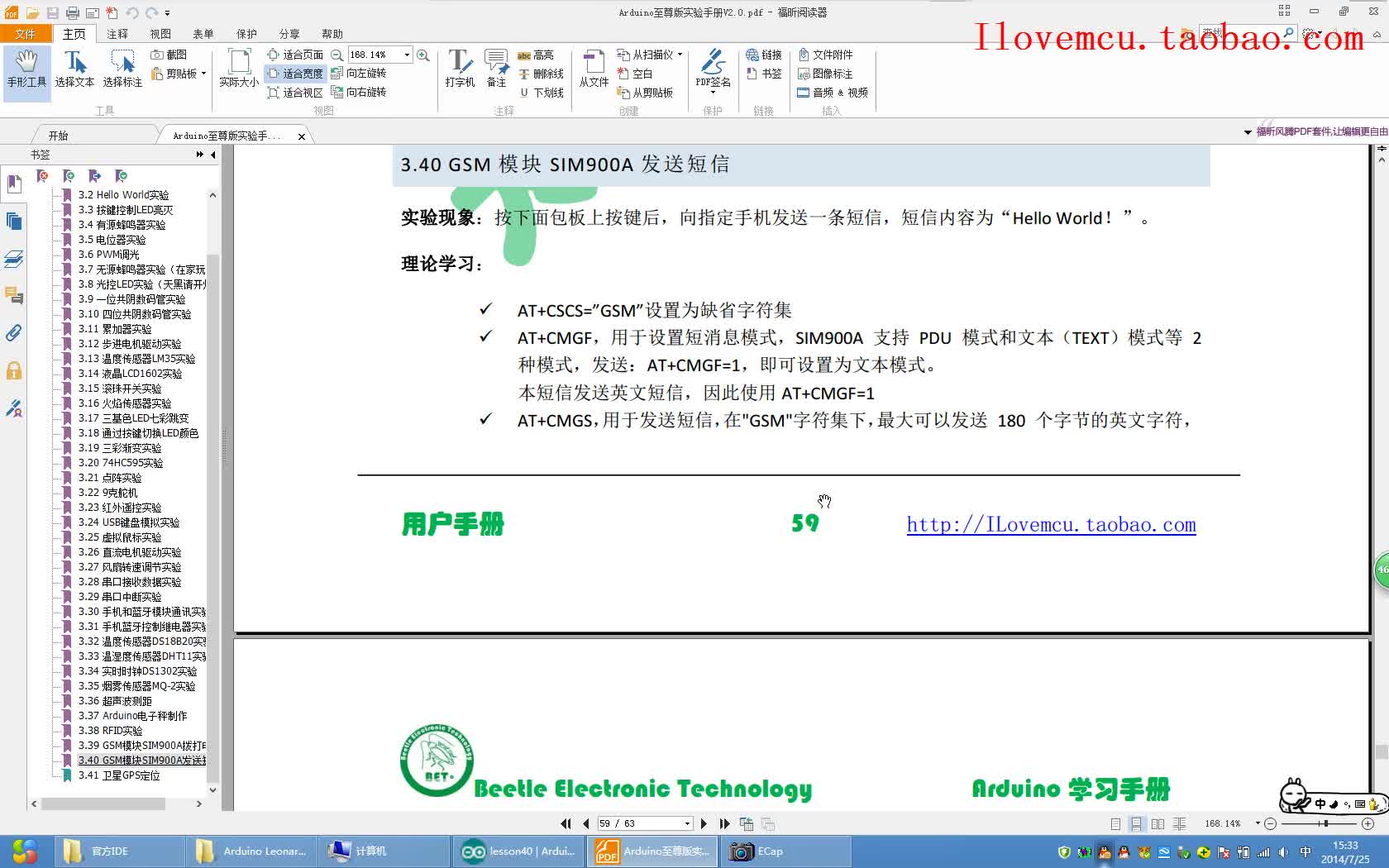Create PDF from clipboard (从剪贴板)

tap(646, 93)
